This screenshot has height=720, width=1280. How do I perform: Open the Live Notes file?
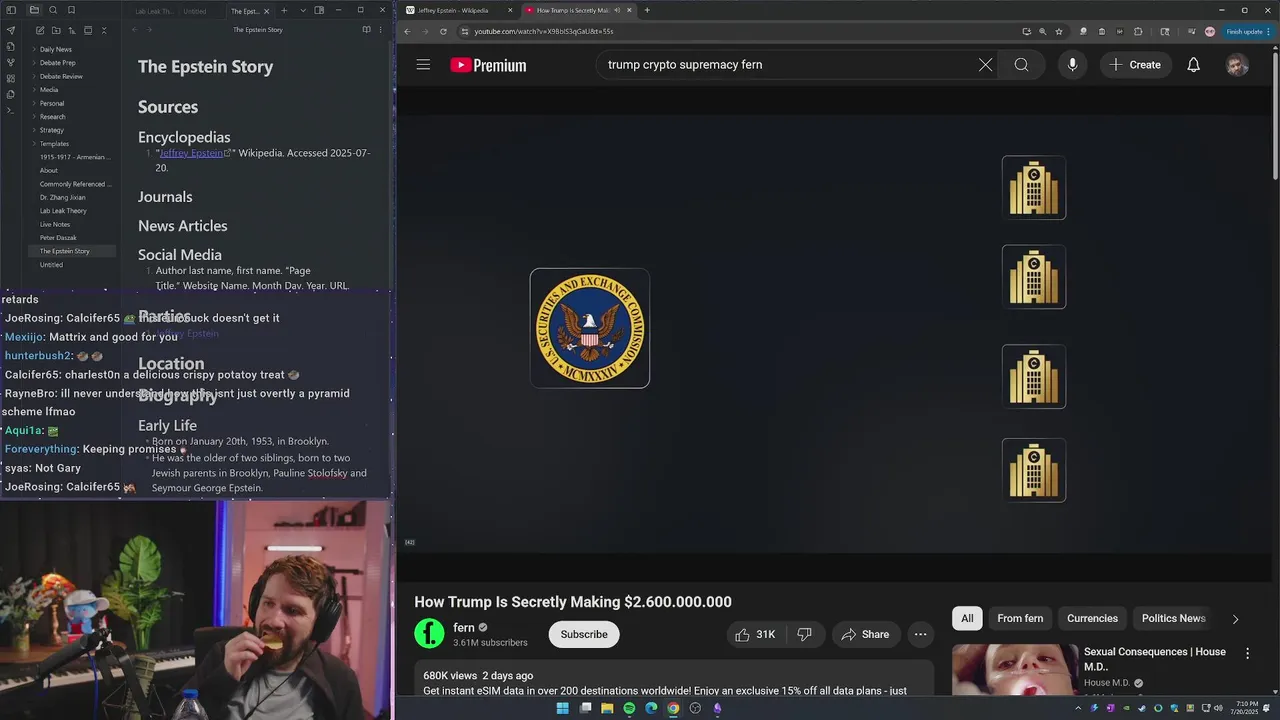[55, 224]
